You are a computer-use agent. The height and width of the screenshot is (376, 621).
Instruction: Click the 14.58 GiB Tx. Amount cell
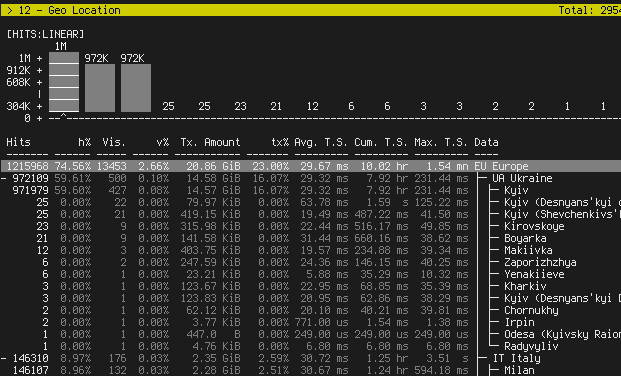[x=213, y=178]
